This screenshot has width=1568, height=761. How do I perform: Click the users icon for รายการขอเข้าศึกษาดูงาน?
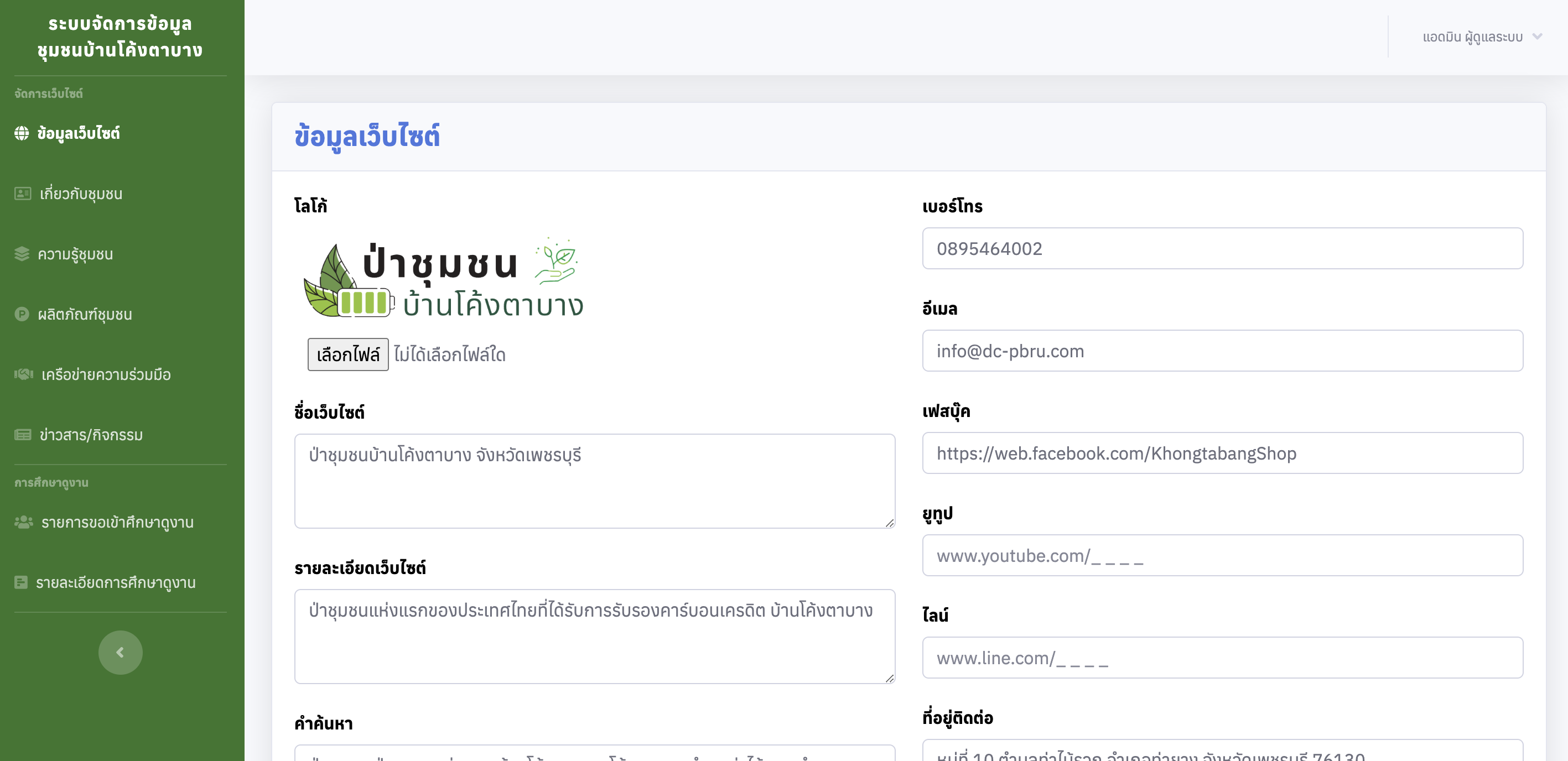[x=24, y=522]
